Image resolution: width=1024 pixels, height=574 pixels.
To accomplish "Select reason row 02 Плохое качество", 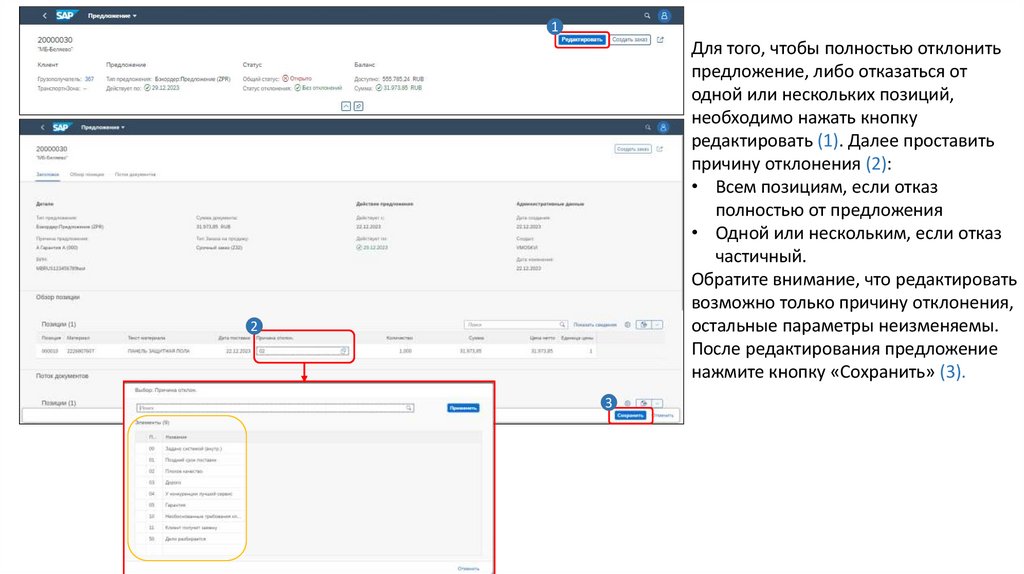I will click(308, 471).
